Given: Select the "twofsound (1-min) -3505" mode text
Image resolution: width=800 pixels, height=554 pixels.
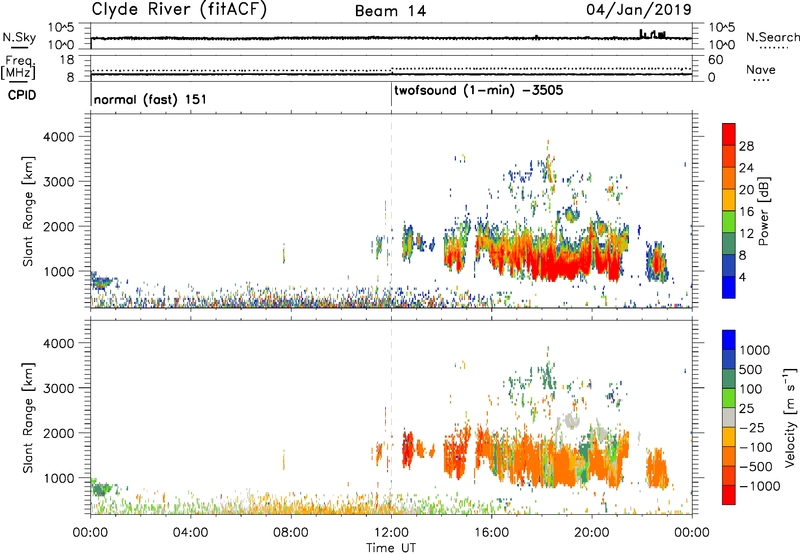Looking at the screenshot, I should (479, 90).
